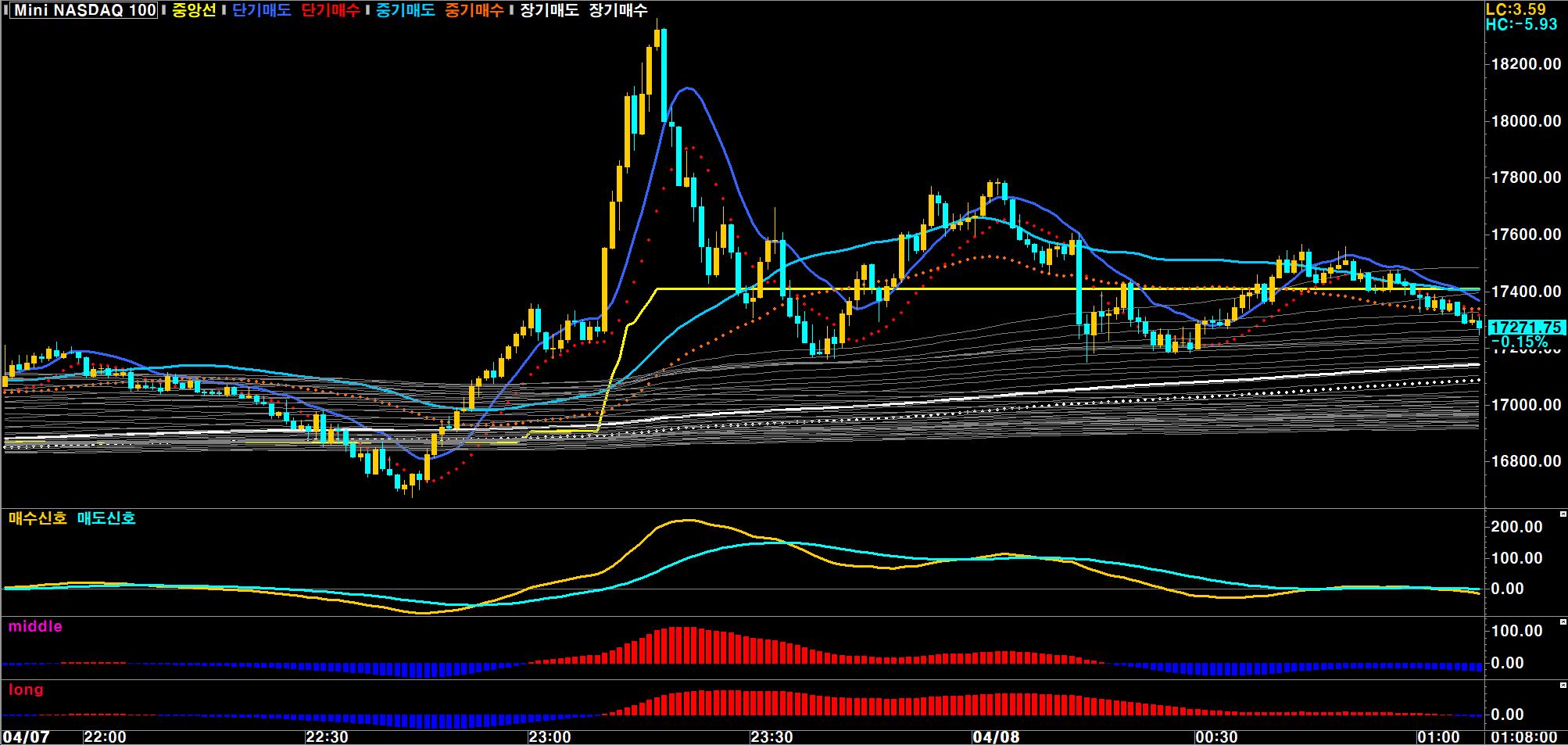1568x745 pixels.
Task: Close the middle histogram panel
Action: pos(1563,622)
